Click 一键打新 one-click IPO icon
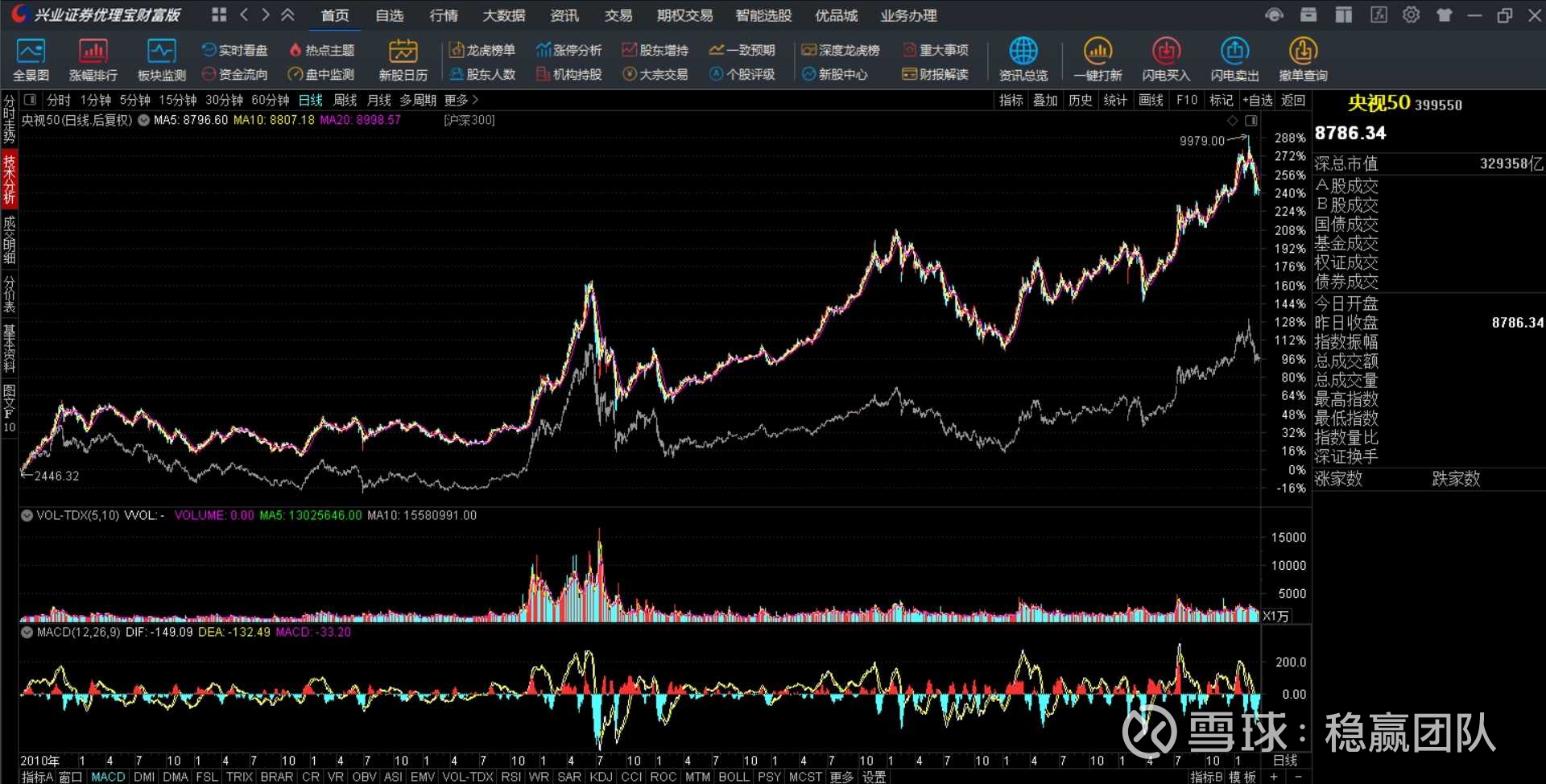The image size is (1546, 784). tap(1097, 60)
